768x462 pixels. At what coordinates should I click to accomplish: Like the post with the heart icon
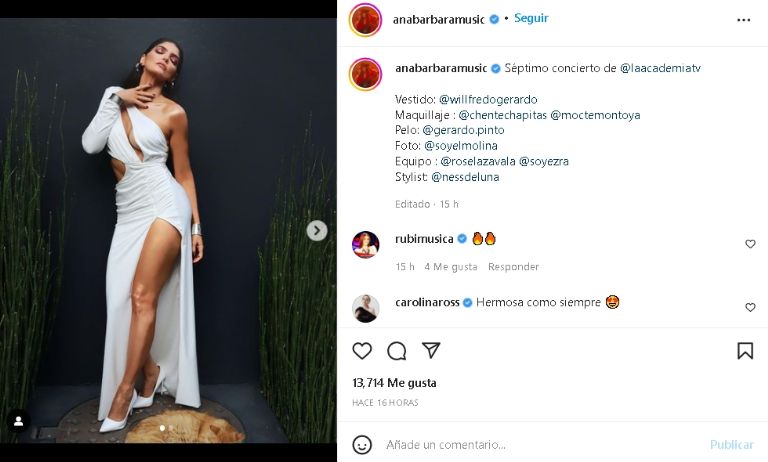click(362, 351)
